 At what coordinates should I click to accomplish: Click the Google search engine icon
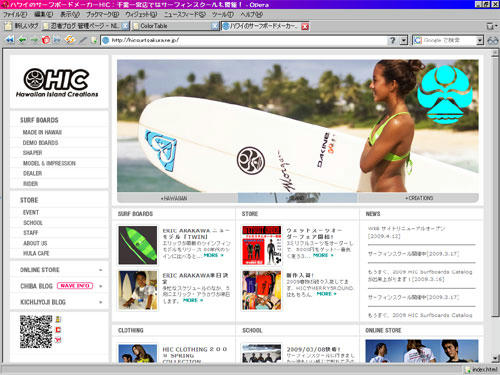tap(417, 40)
